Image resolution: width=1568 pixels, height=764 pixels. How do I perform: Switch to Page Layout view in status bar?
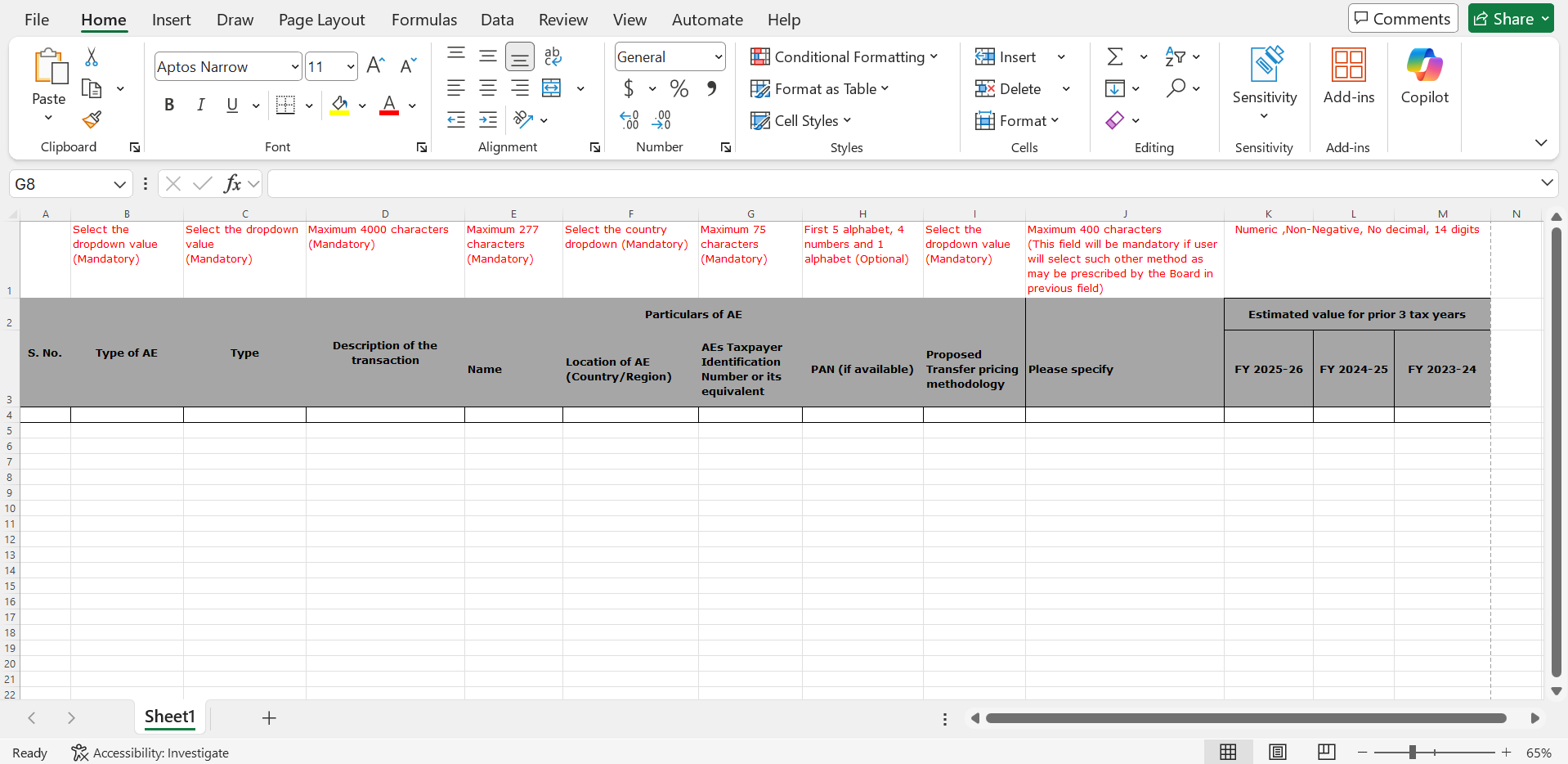tap(1278, 752)
